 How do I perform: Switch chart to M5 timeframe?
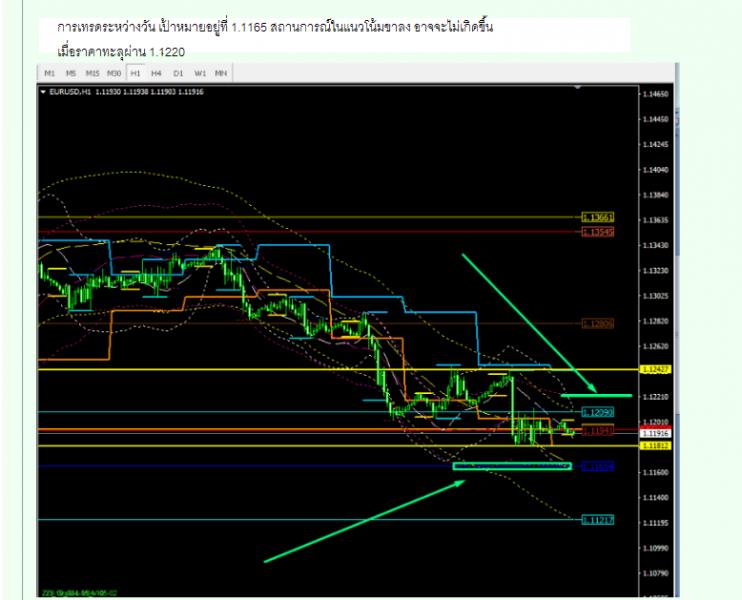[70, 73]
